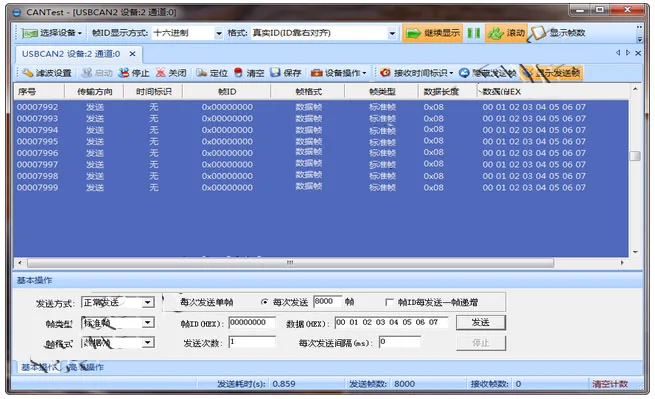The width and height of the screenshot is (655, 399).
Task: Open the 选择设备 device selector icon
Action: click(29, 33)
